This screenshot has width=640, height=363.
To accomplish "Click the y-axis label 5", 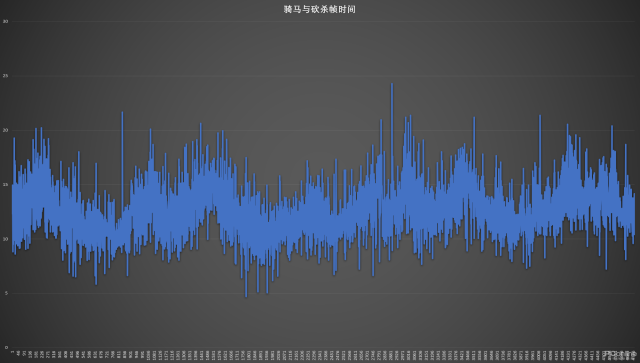I will coord(7,293).
